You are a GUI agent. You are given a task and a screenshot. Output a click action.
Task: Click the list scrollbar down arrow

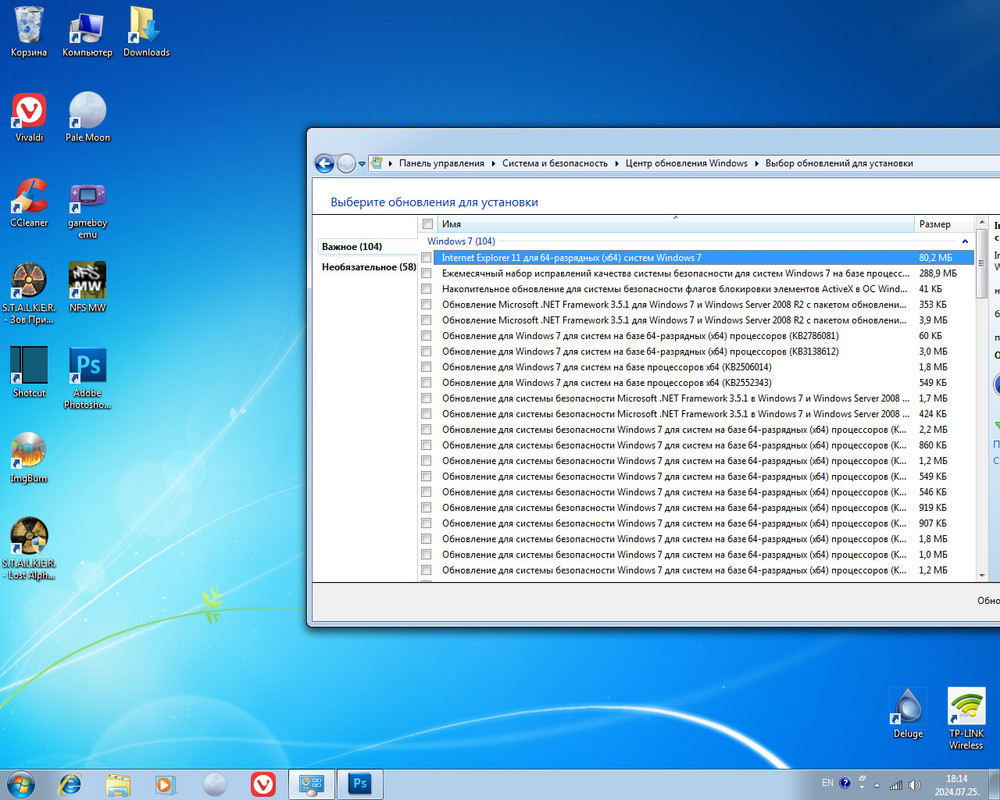pos(981,575)
